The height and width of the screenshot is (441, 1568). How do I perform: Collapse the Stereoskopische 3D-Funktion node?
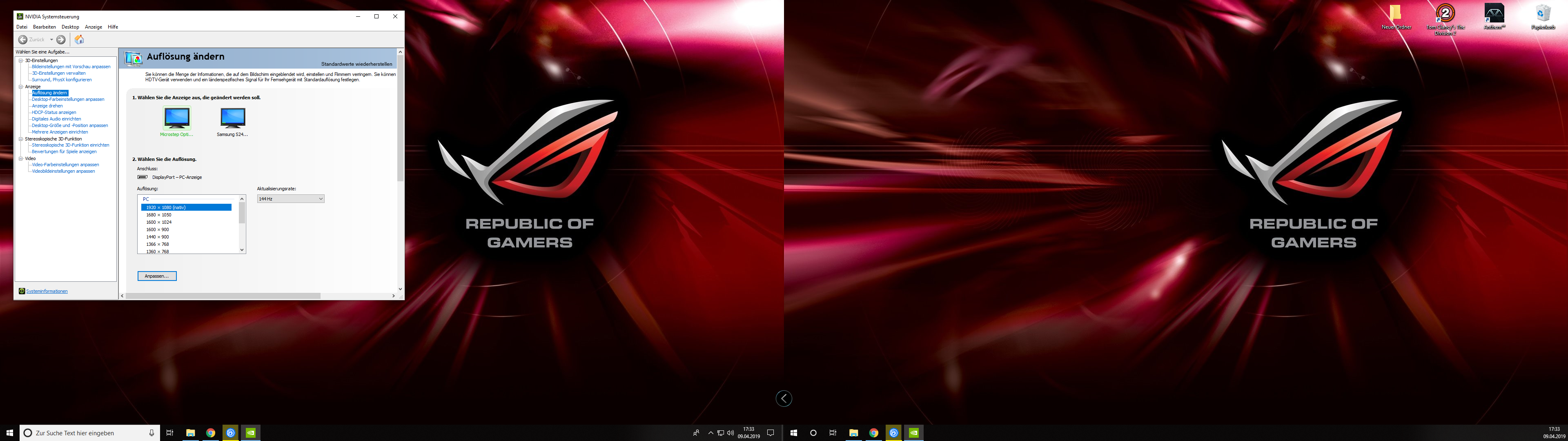[x=21, y=139]
